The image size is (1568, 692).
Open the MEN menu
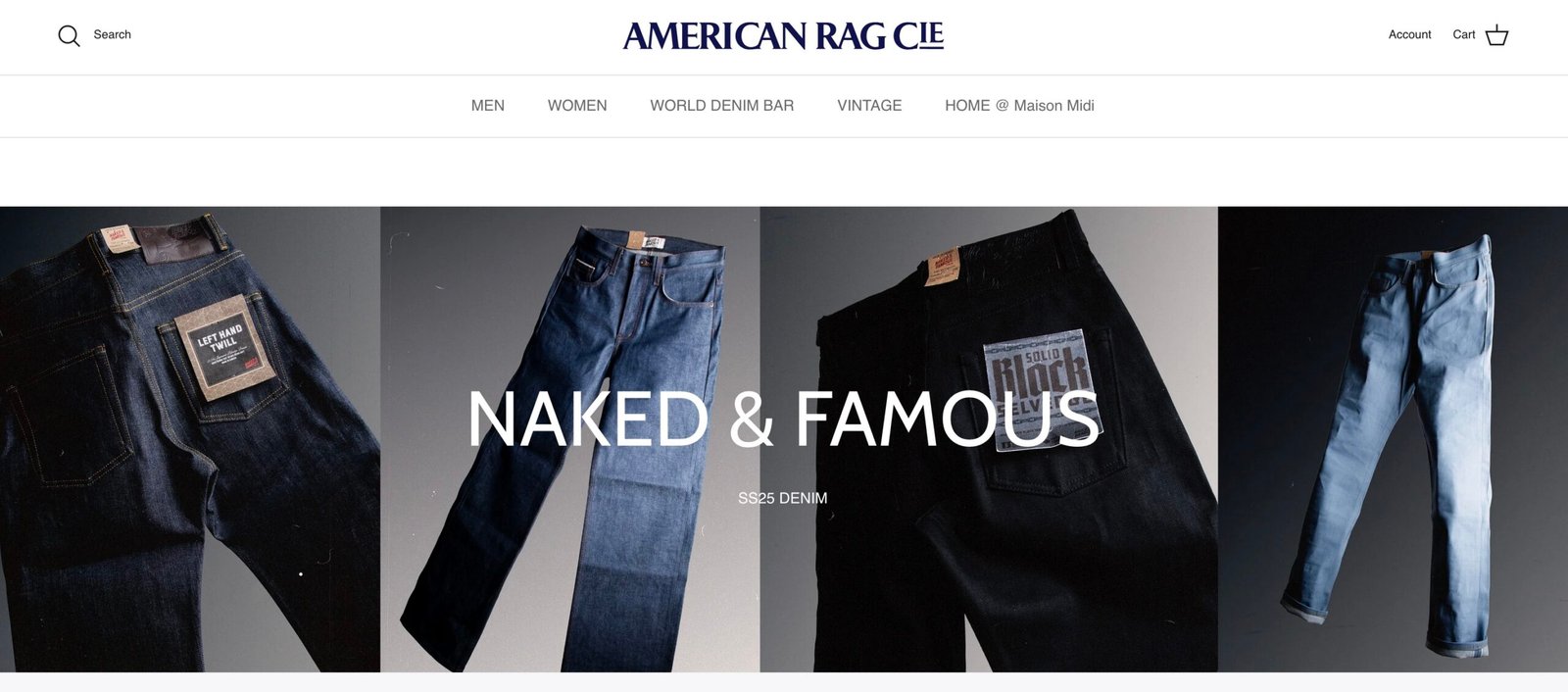click(488, 106)
